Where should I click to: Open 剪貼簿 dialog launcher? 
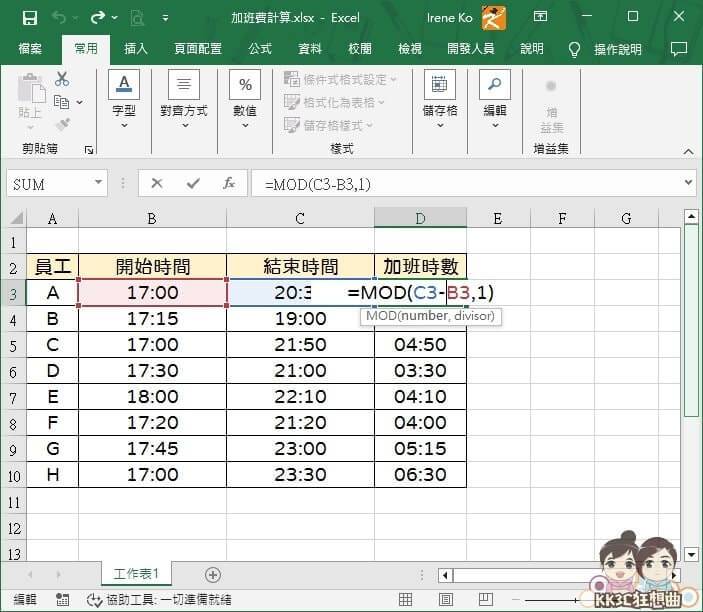(x=89, y=150)
